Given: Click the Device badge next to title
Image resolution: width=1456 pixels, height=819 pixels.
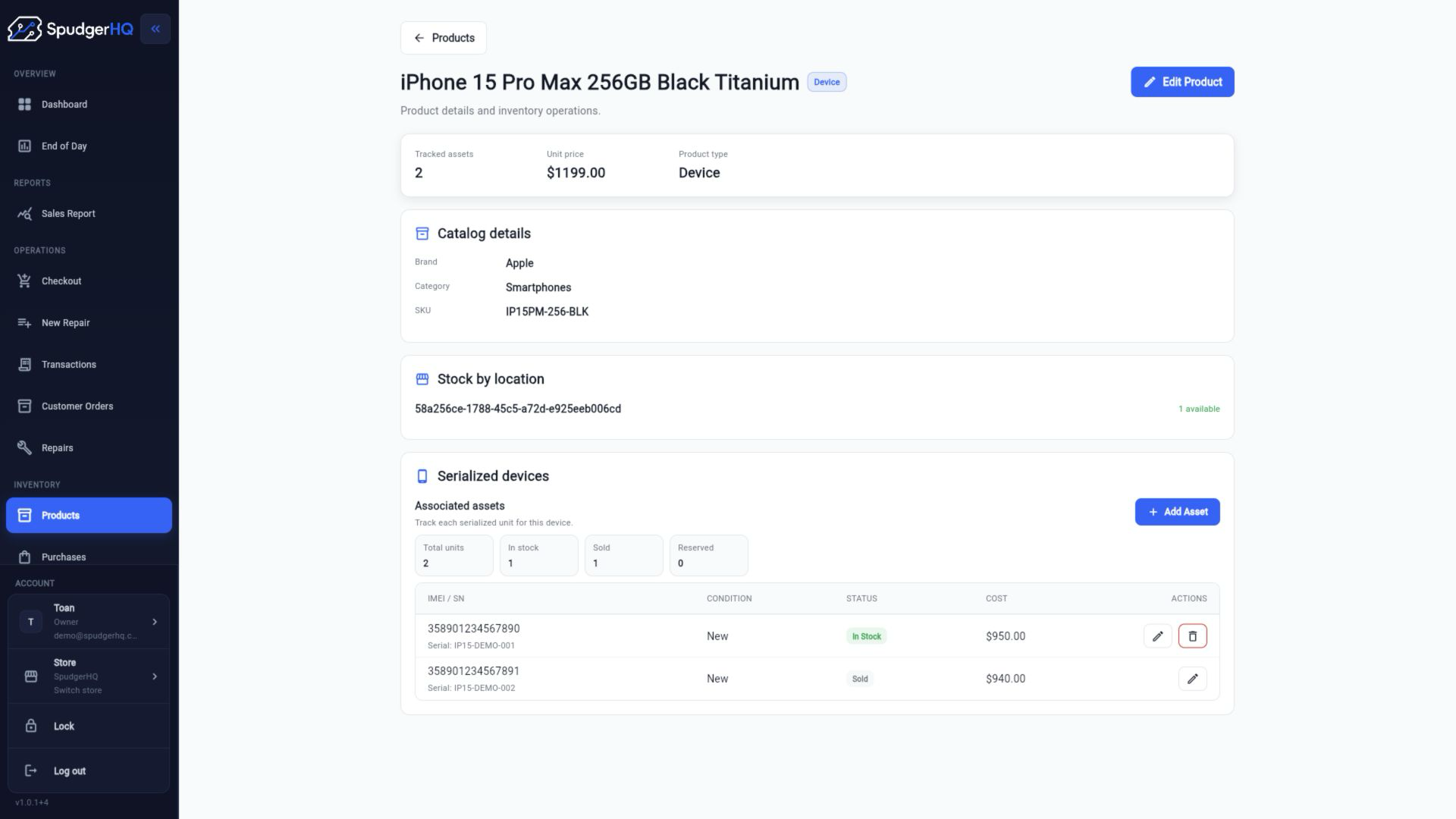Looking at the screenshot, I should pos(827,82).
